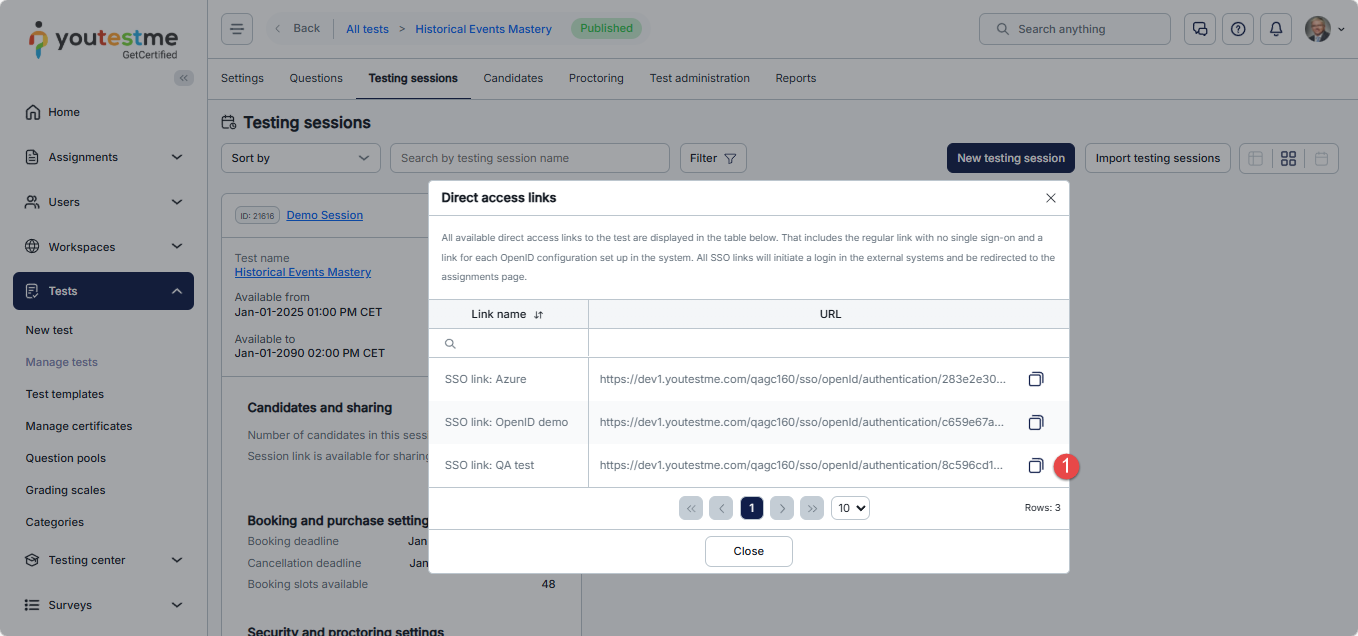Viewport: 1358px width, 636px height.
Task: Open the help question mark icon
Action: (1237, 29)
